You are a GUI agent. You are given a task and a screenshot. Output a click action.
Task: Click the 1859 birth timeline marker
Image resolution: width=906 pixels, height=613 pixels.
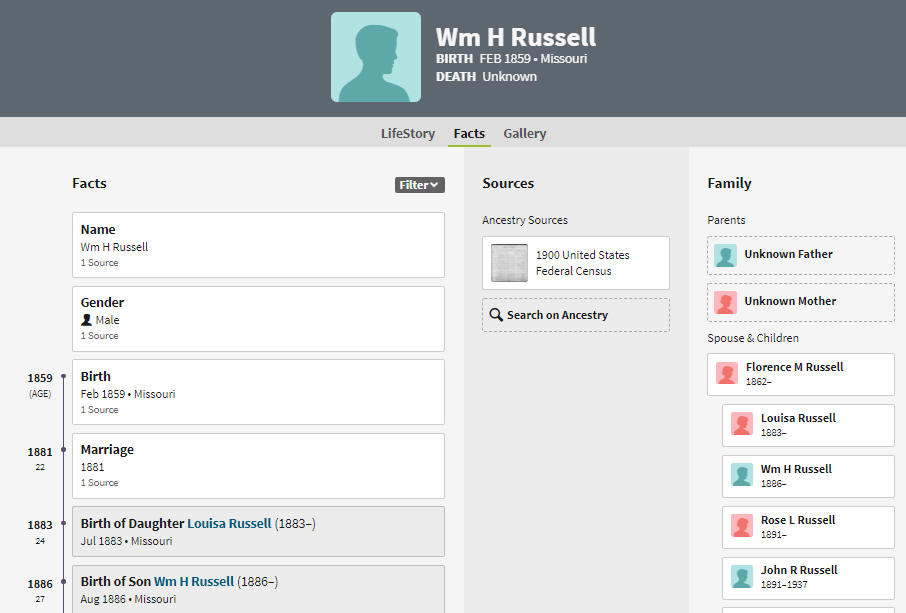click(64, 376)
